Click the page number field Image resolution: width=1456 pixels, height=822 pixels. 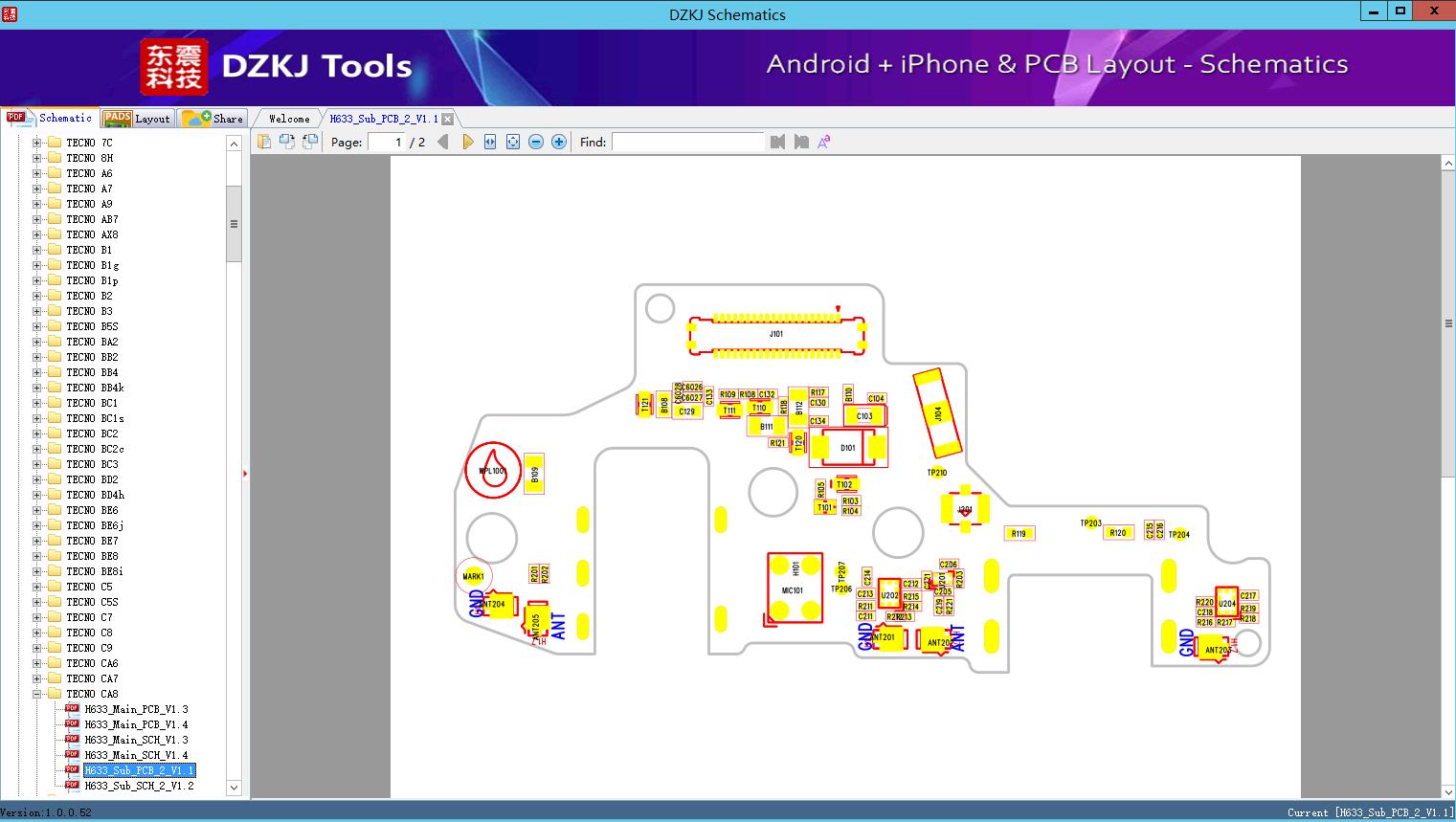(x=387, y=142)
